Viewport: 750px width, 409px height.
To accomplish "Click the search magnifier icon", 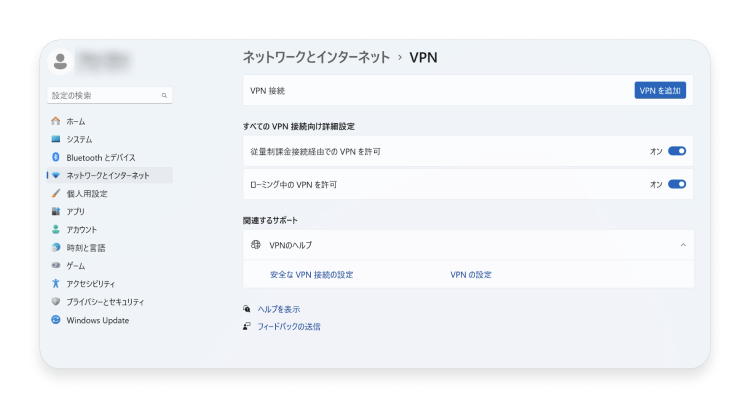I will pyautogui.click(x=164, y=96).
